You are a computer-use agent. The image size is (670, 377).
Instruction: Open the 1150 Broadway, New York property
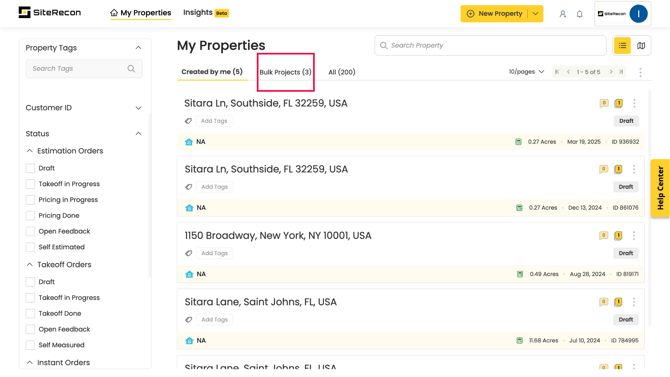pyautogui.click(x=278, y=236)
